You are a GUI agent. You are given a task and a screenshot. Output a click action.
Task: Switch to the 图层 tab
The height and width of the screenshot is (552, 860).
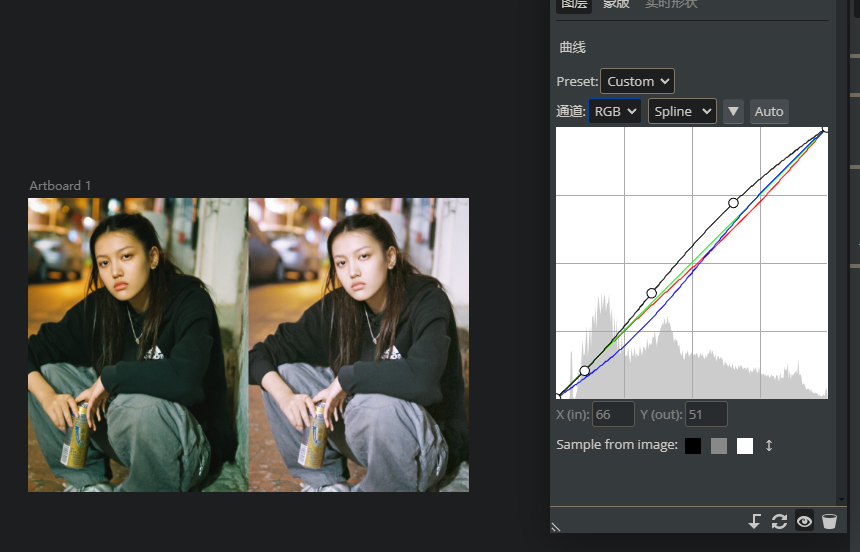click(x=574, y=4)
